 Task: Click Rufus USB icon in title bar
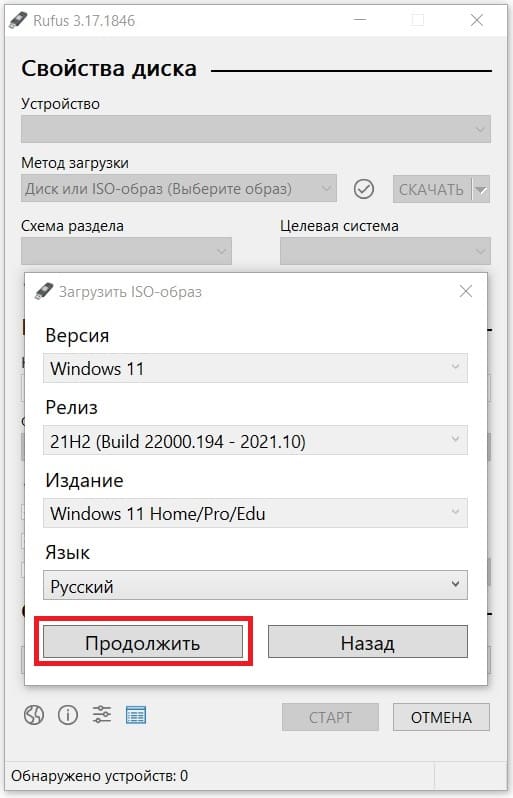pos(18,20)
